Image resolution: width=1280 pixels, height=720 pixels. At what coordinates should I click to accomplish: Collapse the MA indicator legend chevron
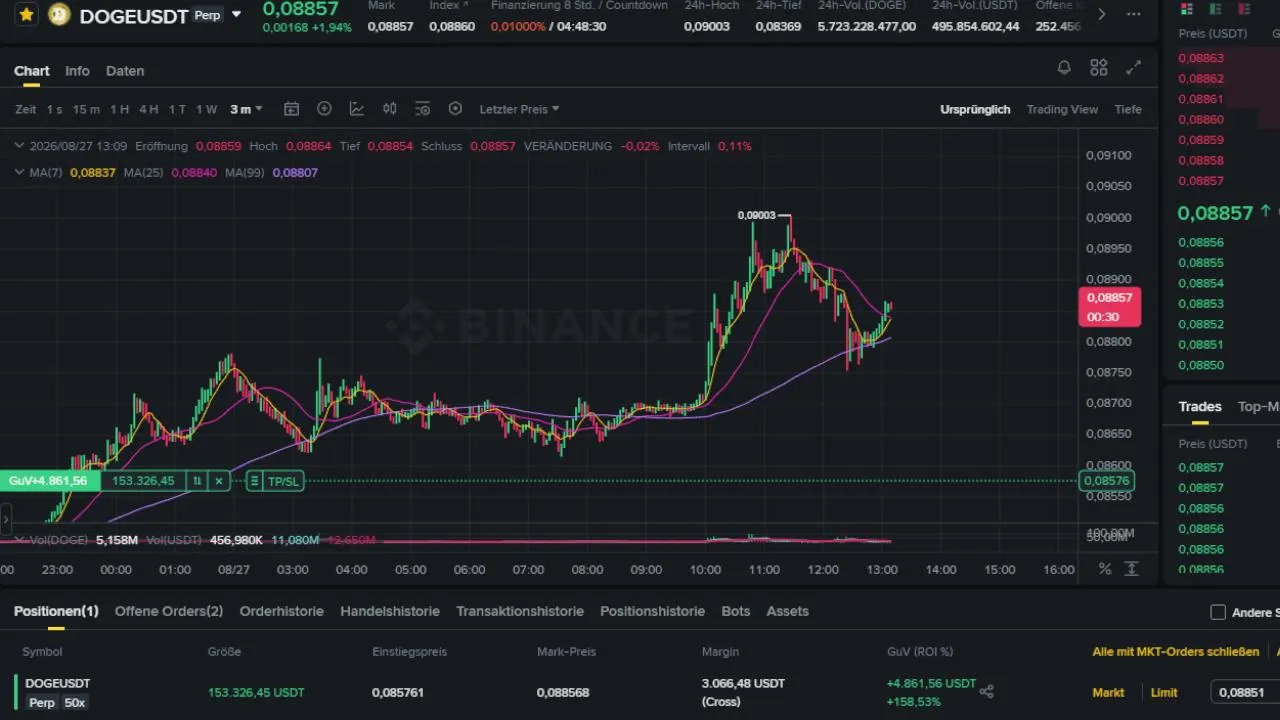20,172
